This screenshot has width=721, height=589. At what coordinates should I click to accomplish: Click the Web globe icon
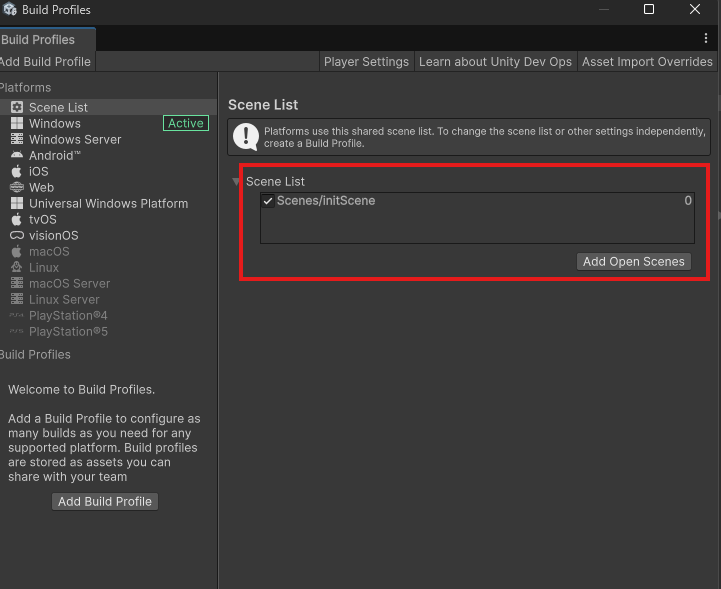17,188
